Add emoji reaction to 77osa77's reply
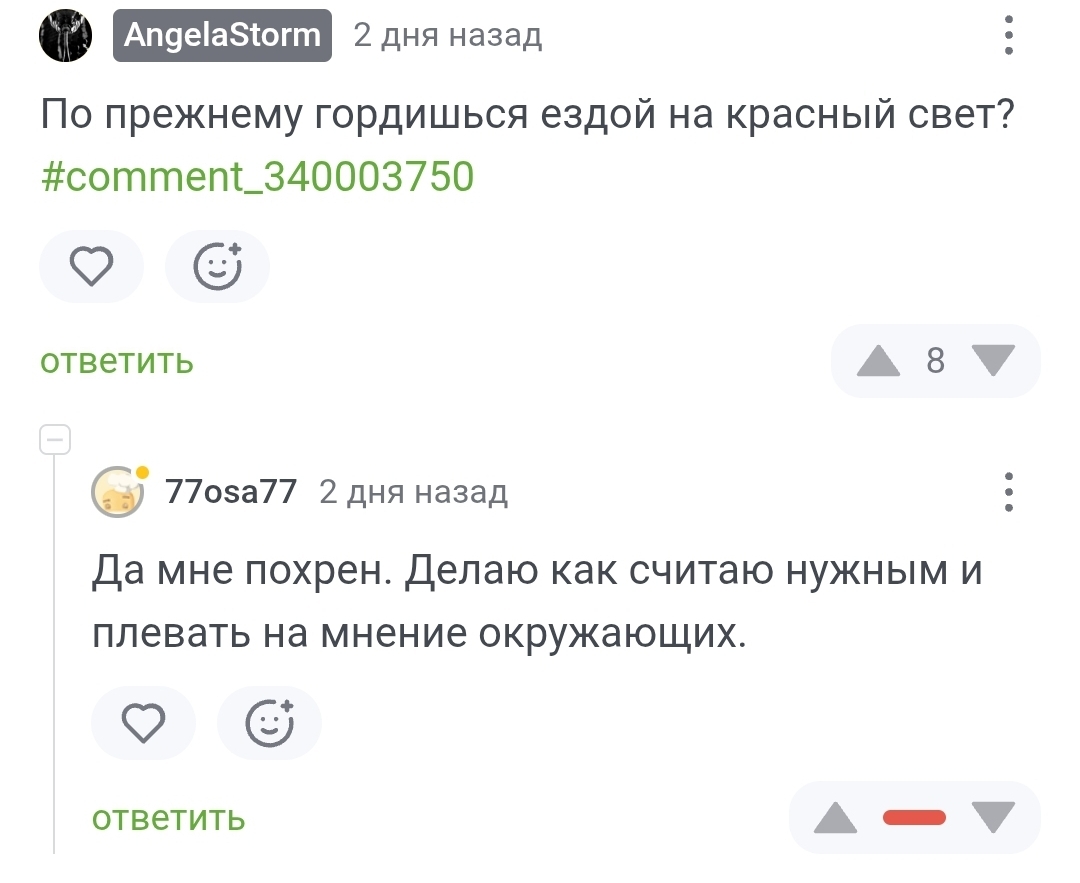Screen dimensions: 1080x883 [269, 723]
